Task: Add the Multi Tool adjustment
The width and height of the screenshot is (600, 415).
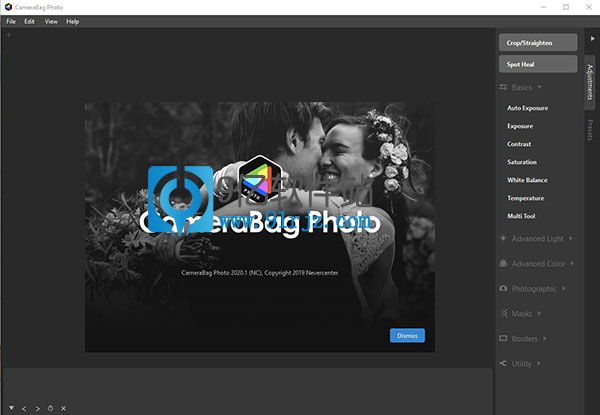Action: tap(521, 216)
